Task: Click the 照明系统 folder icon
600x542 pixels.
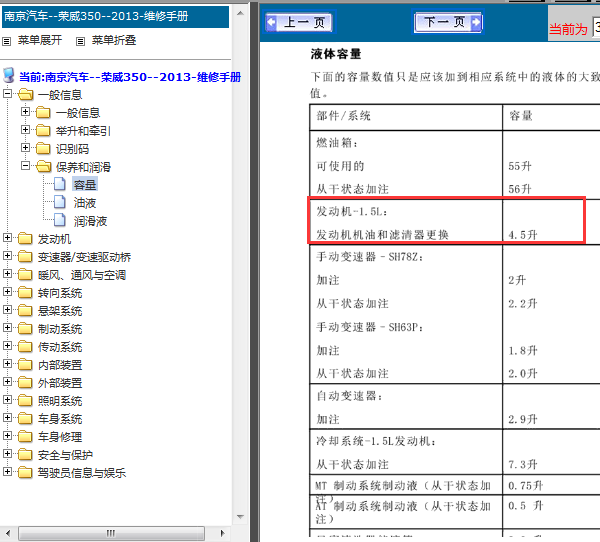Action: (x=25, y=400)
